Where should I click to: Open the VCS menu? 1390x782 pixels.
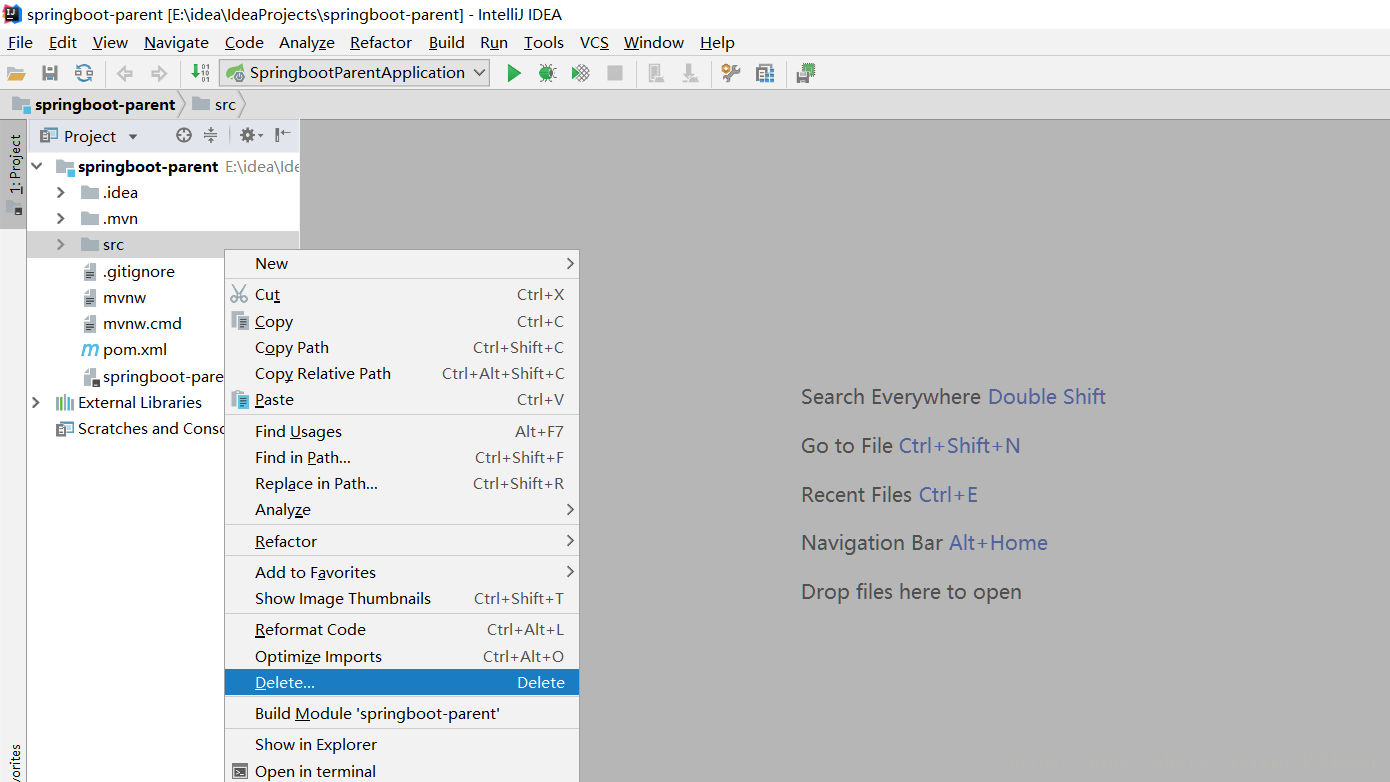click(x=594, y=42)
